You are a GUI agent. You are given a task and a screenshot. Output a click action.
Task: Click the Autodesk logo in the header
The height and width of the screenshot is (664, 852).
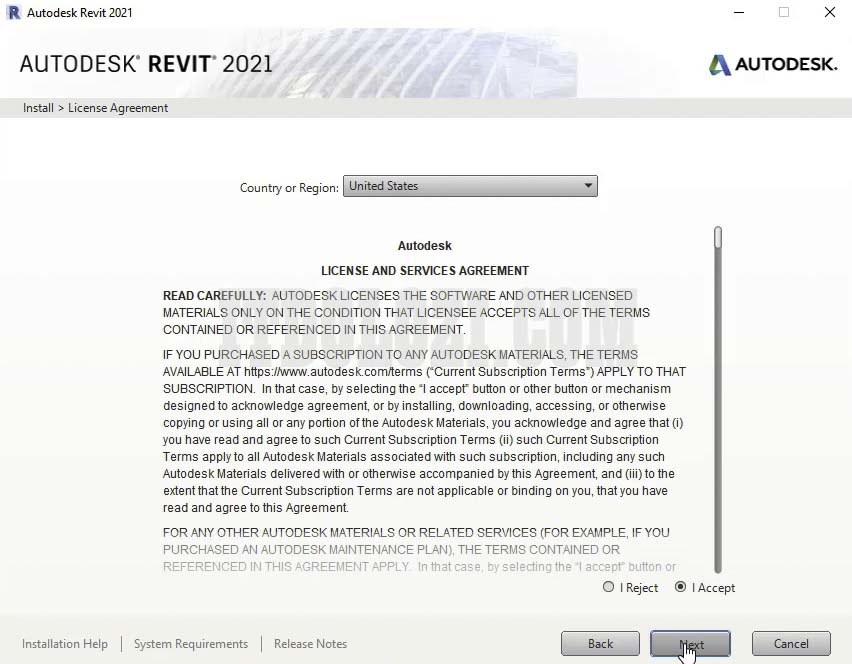click(x=772, y=64)
